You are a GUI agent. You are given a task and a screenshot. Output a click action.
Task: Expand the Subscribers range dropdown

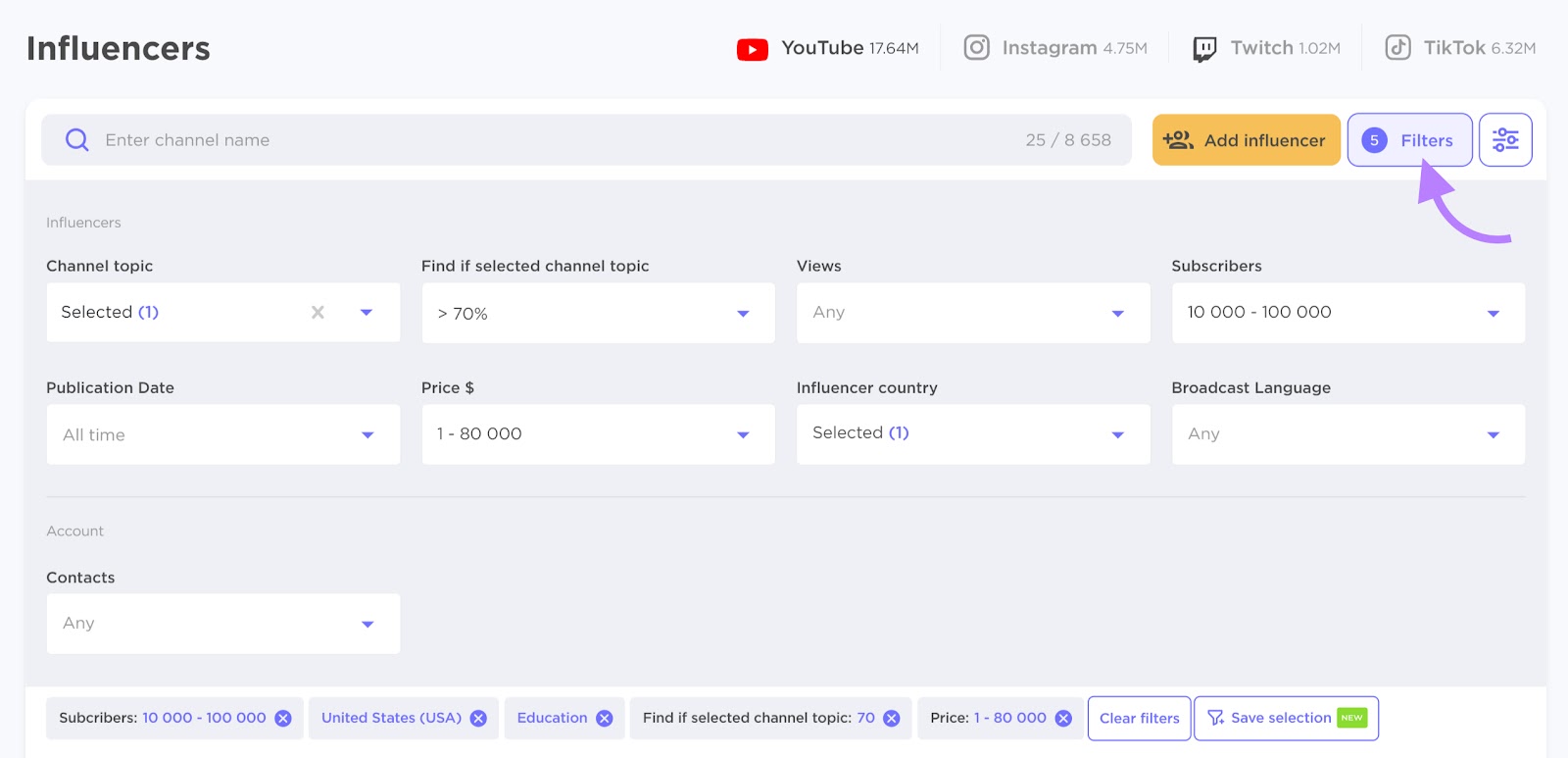click(1347, 313)
